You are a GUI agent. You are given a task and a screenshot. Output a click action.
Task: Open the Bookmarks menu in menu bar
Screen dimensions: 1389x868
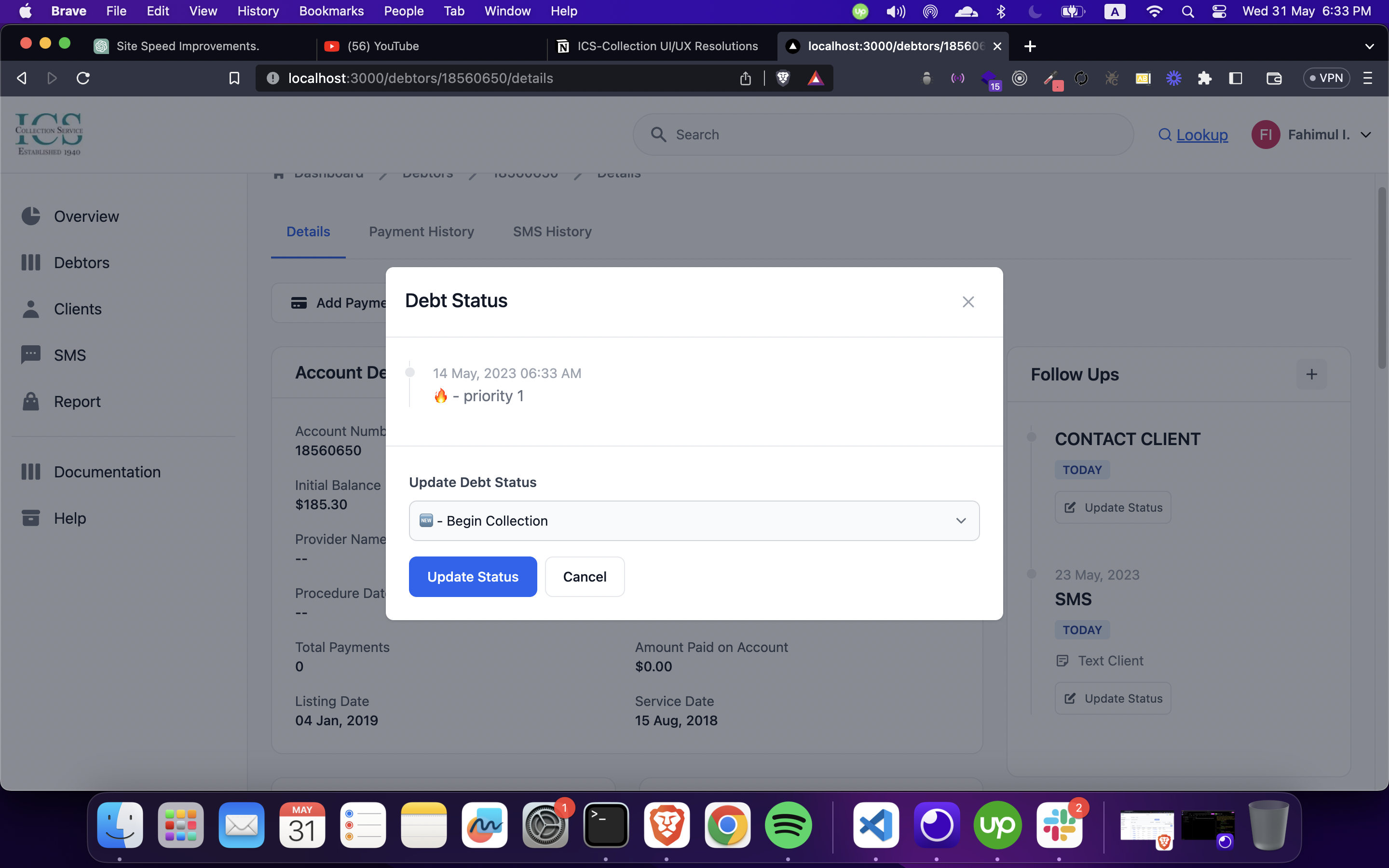331,11
